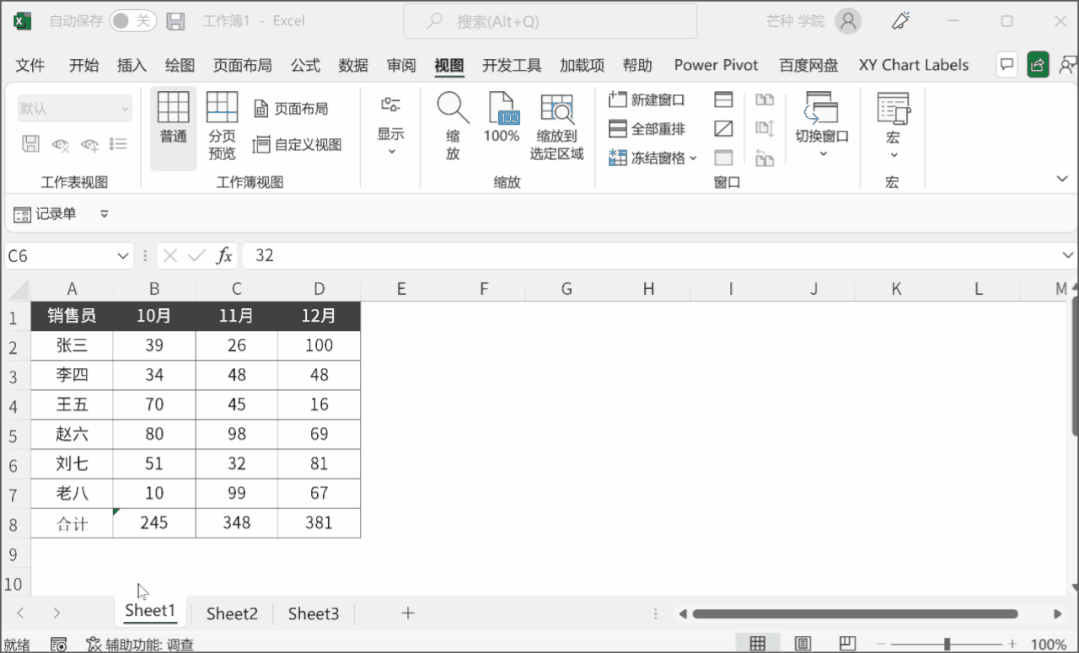Open the Formulas (公式) ribbon tab
Screen dimensions: 1079x653
305,65
